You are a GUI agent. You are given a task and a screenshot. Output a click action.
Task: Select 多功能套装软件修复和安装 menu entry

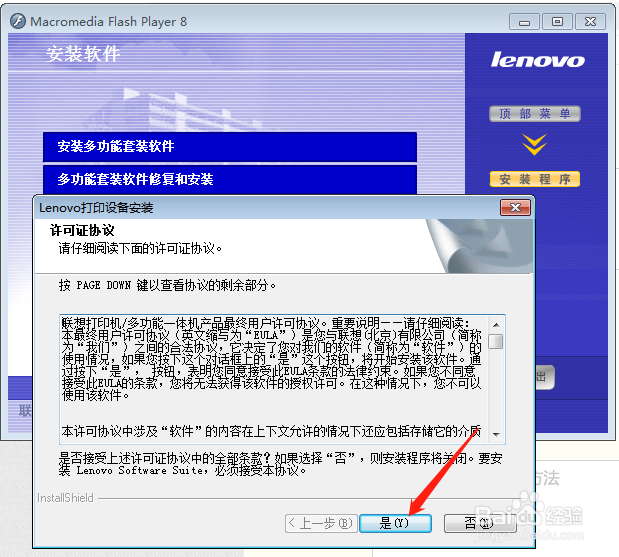230,180
